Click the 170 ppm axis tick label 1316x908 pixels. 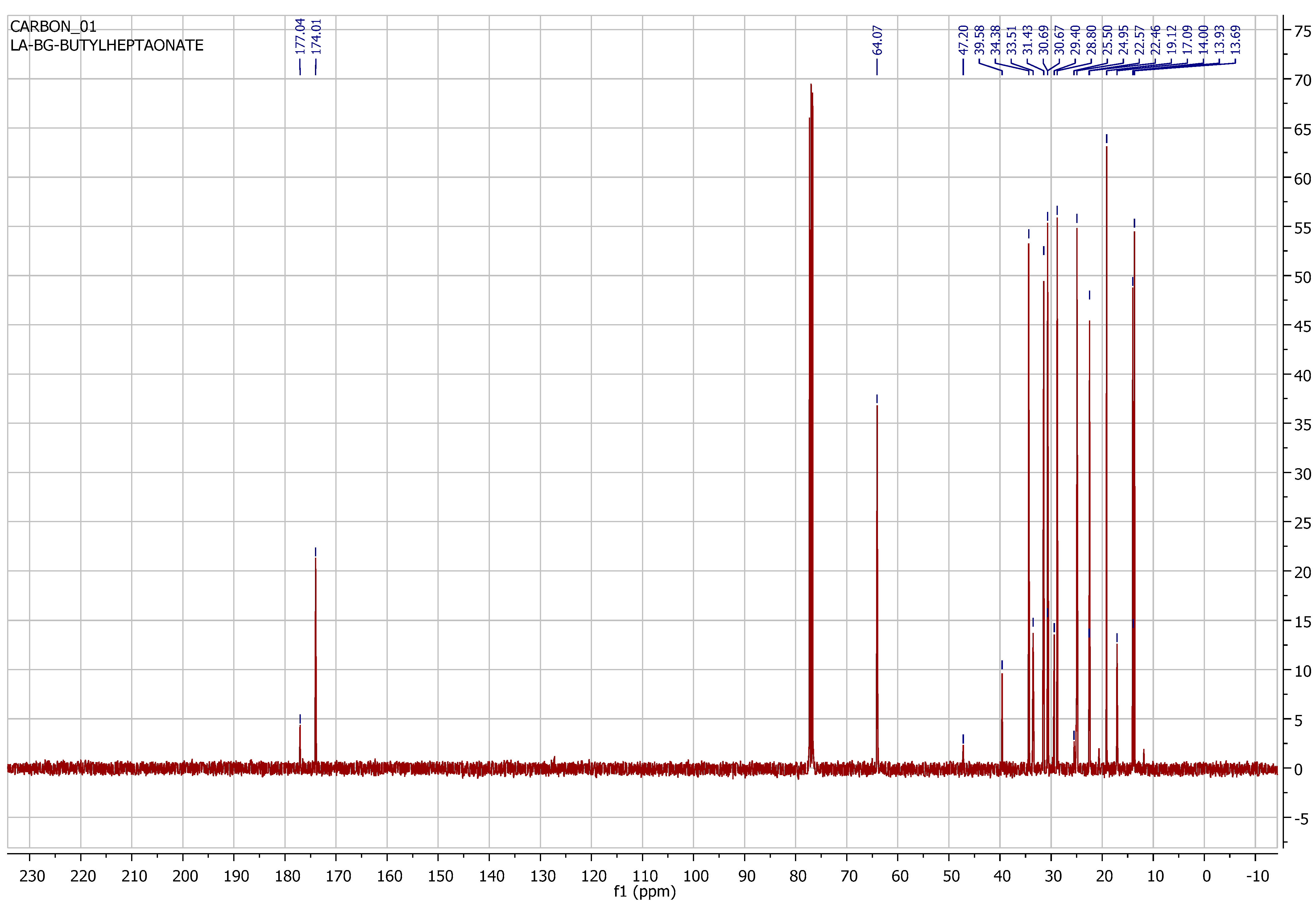[338, 876]
